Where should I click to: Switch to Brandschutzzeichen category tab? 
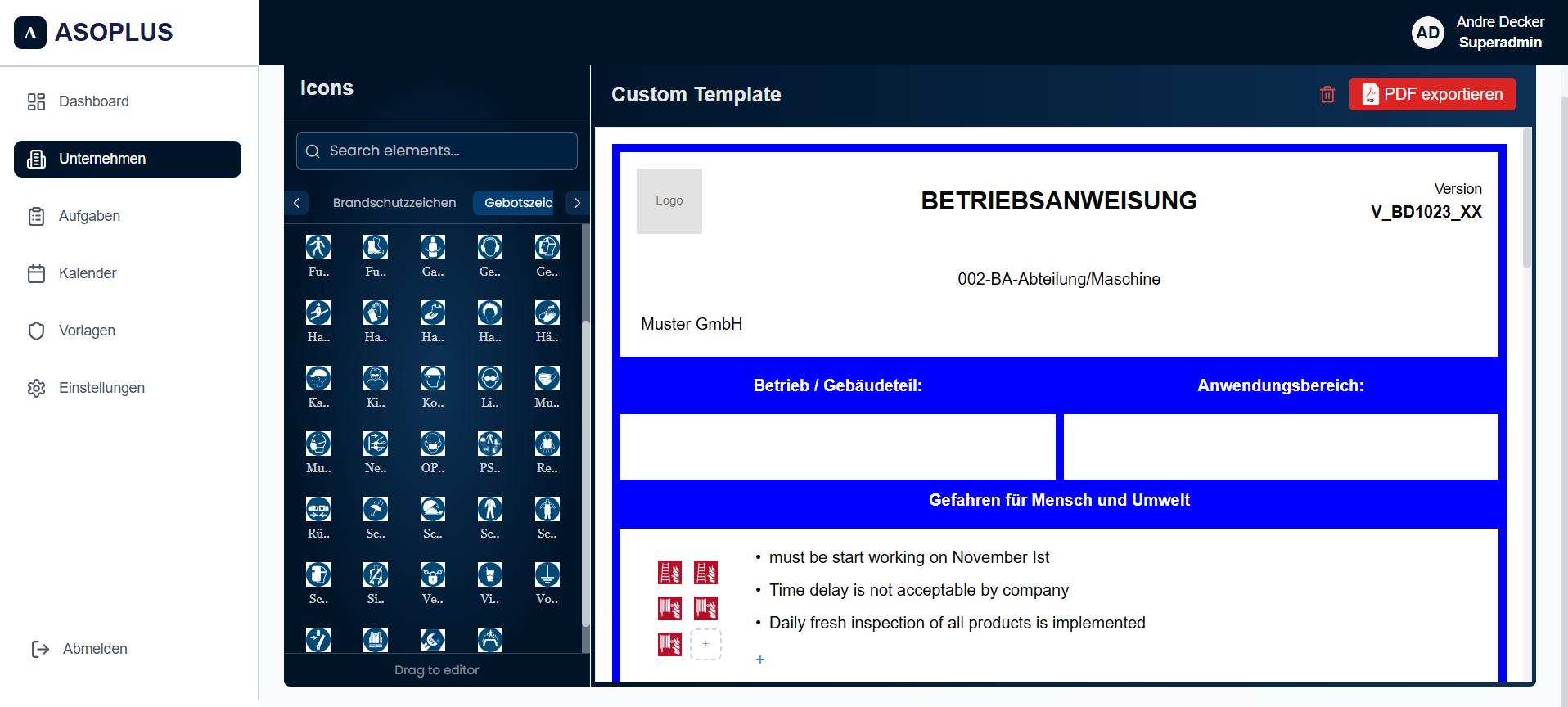tap(394, 203)
